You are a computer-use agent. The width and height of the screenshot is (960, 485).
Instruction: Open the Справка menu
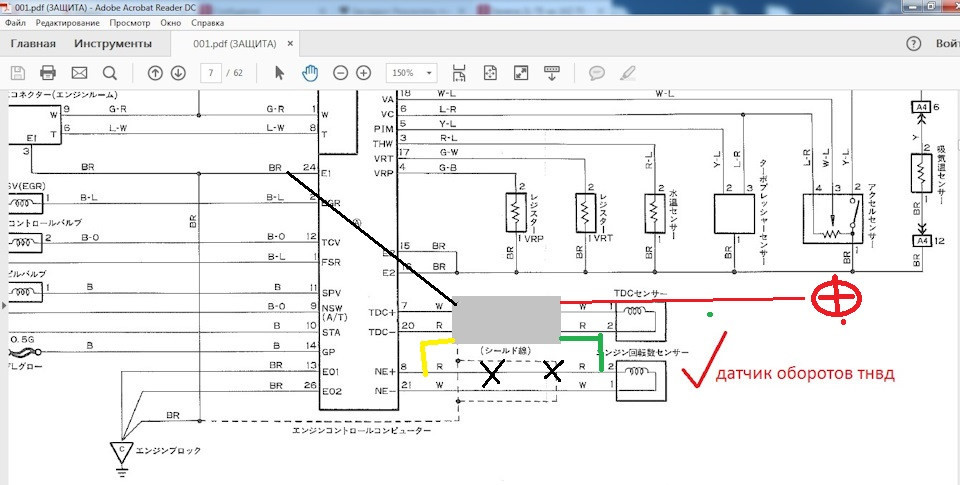coord(208,23)
